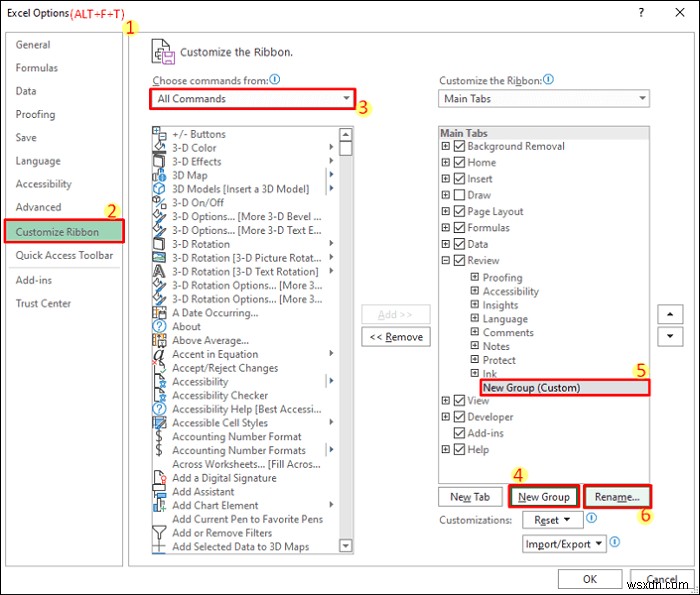Click the Rename... button

coord(617,497)
